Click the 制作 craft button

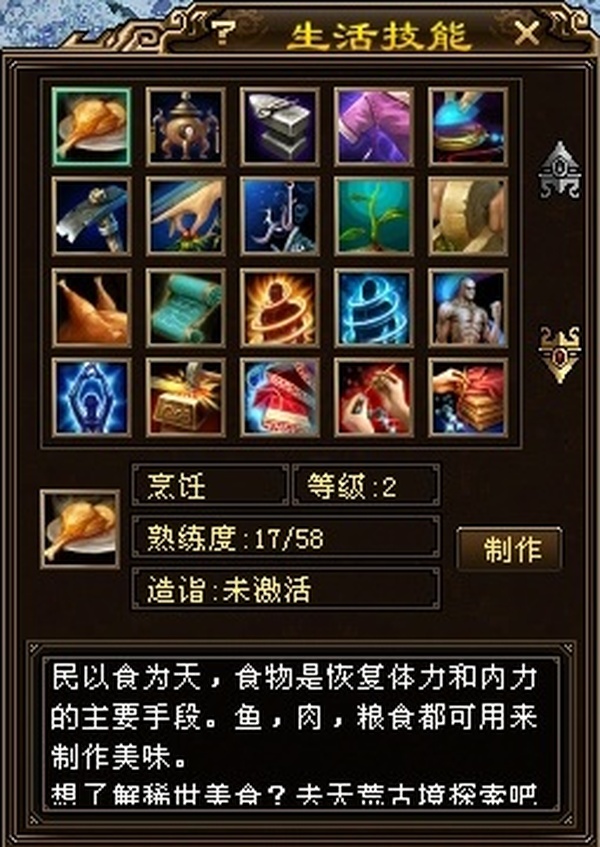pos(509,549)
